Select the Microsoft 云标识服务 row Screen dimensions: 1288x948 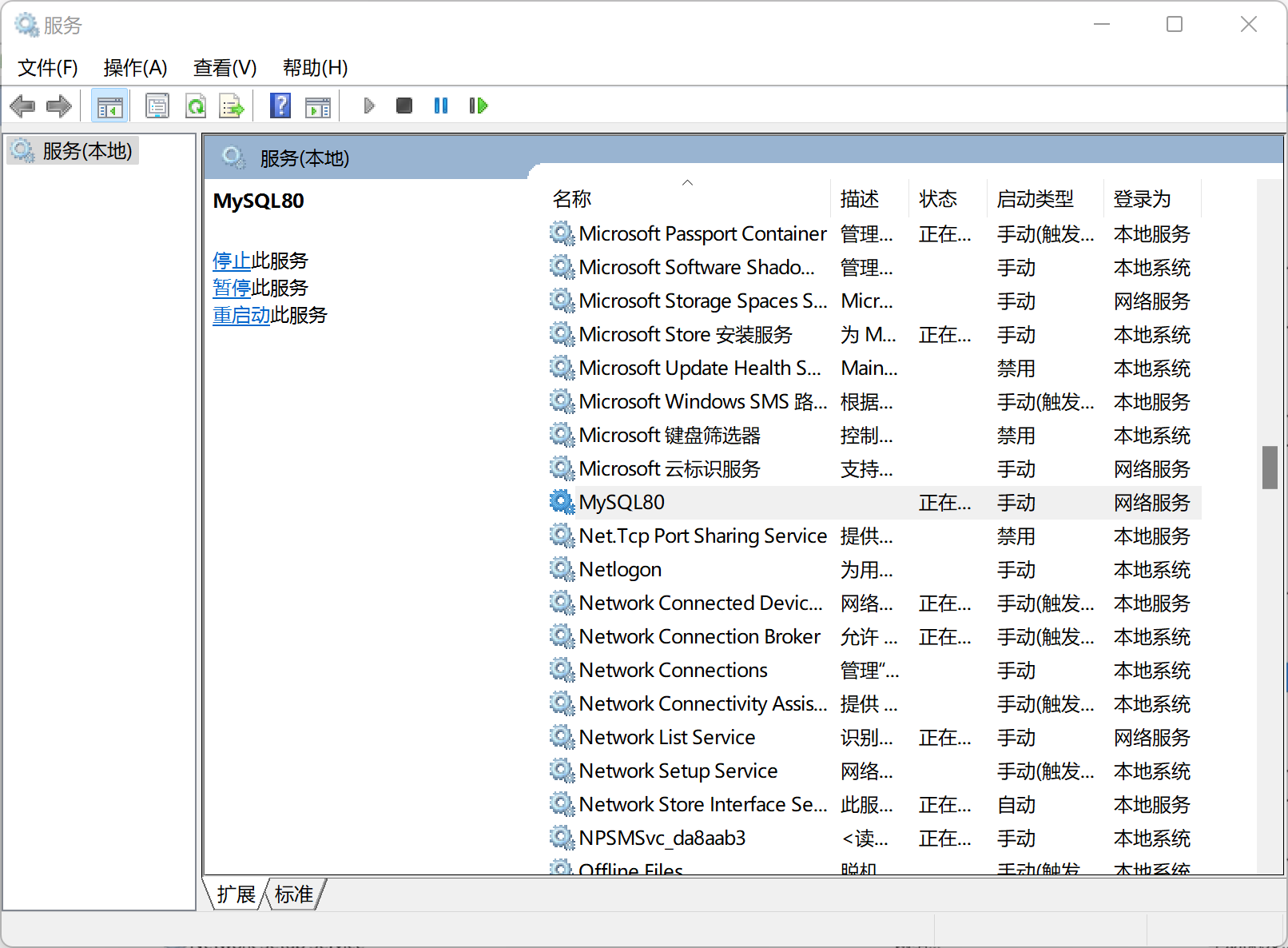click(875, 468)
